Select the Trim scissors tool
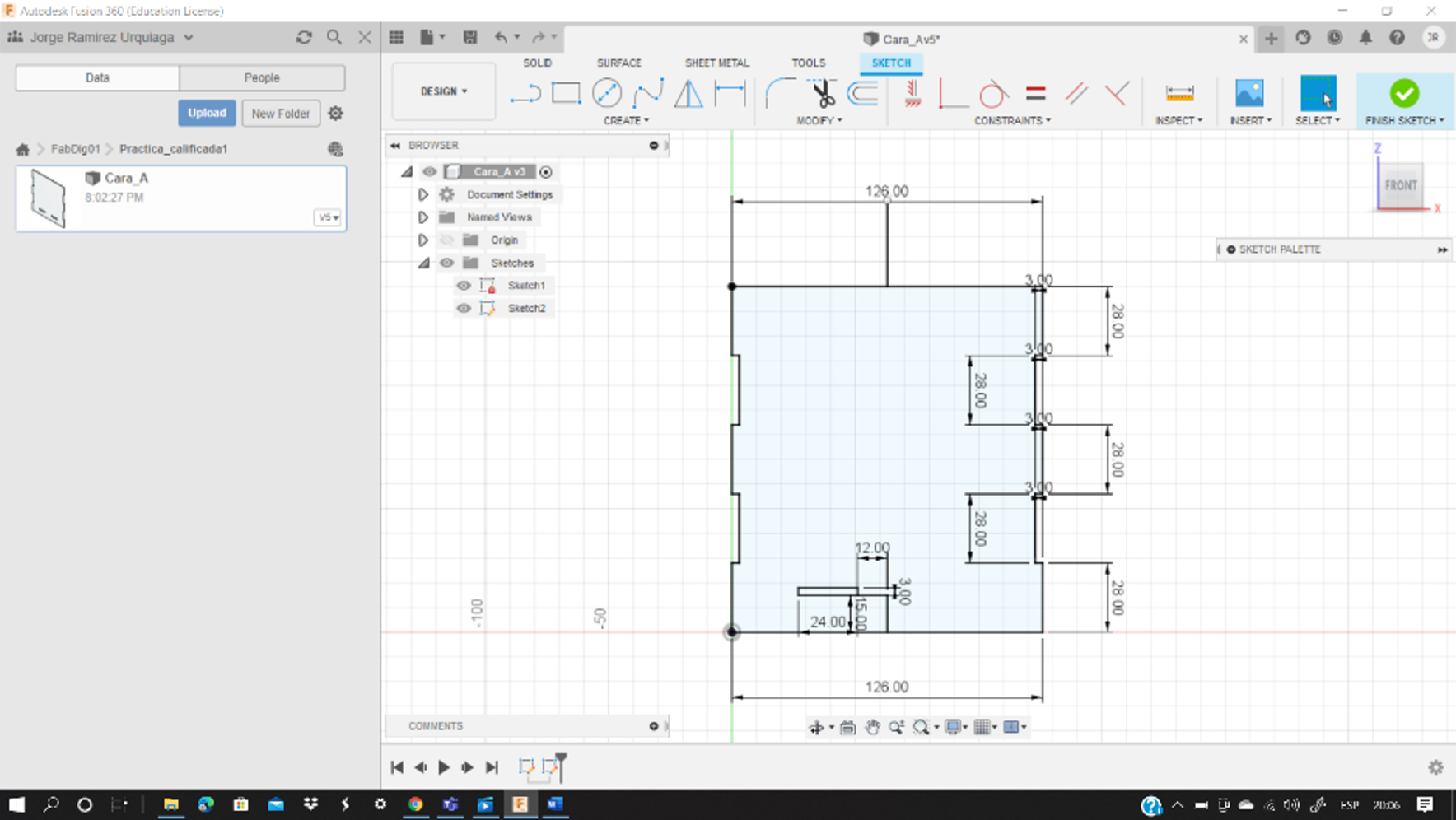Image resolution: width=1456 pixels, height=820 pixels. point(821,93)
